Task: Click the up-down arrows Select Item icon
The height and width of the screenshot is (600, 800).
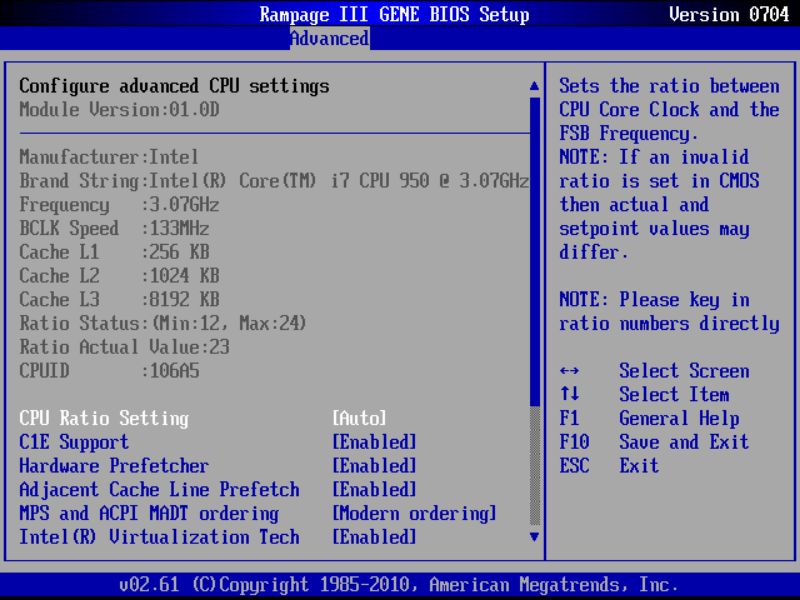Action: [x=569, y=394]
